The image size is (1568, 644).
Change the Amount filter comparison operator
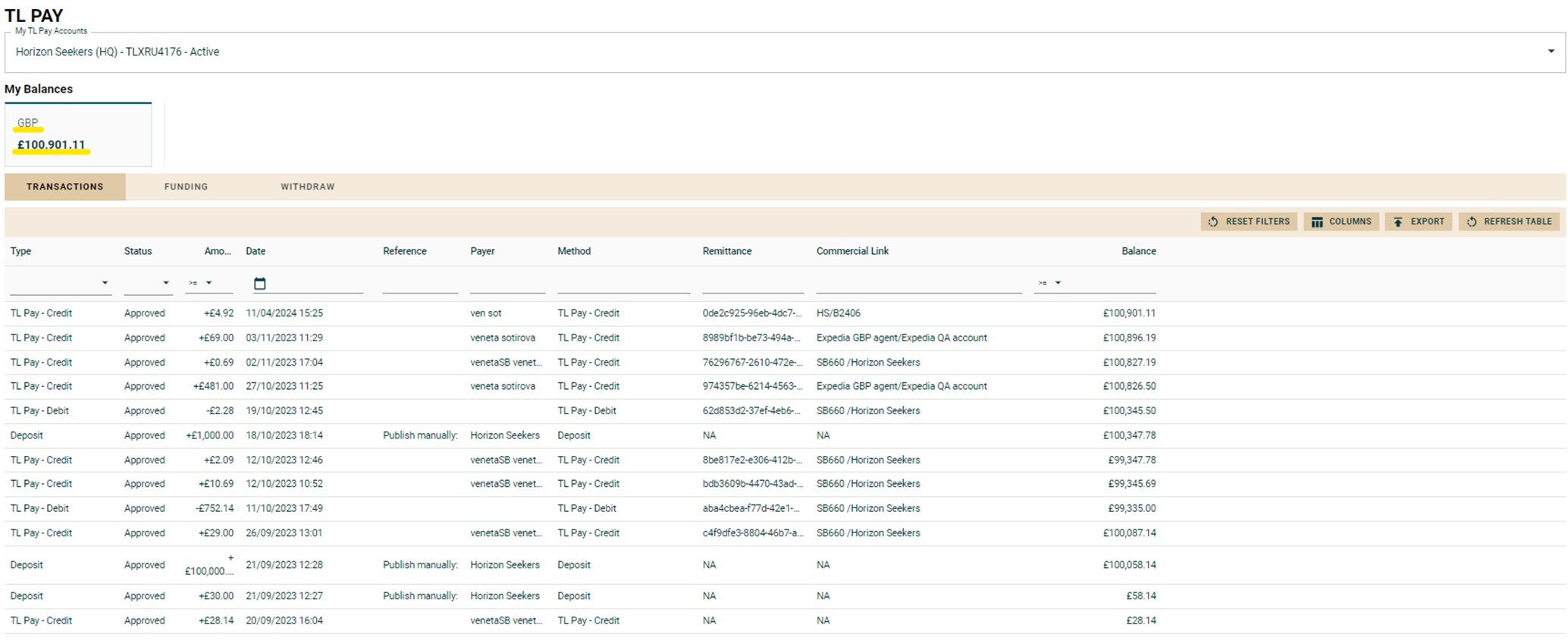pos(209,284)
